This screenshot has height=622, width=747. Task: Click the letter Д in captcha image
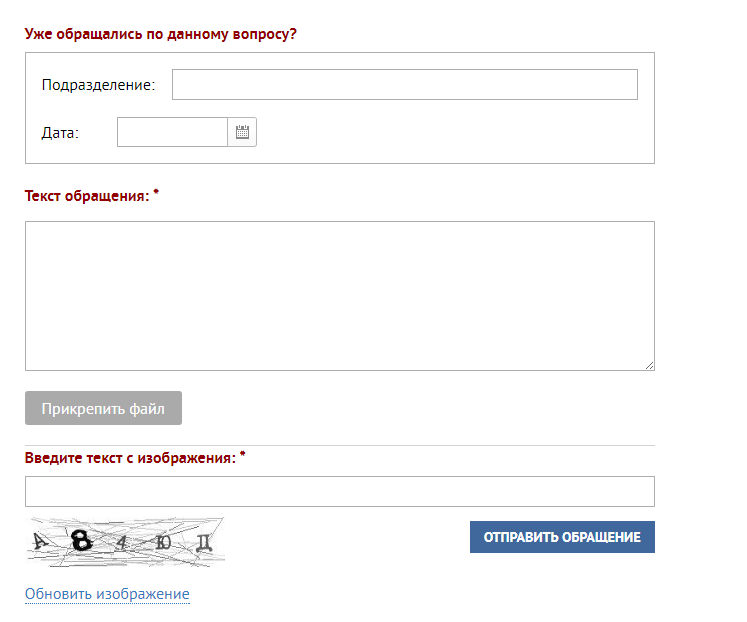point(204,542)
